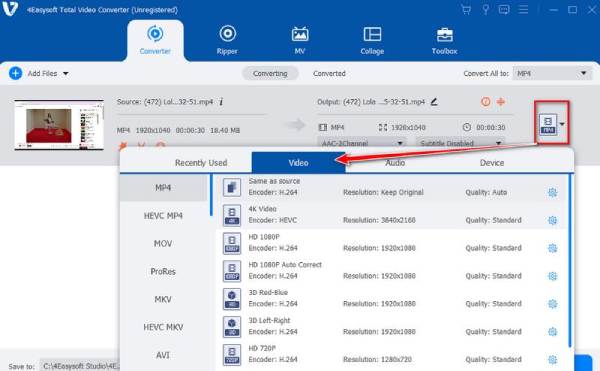Open the Subtitle Disabled dropdown
Screen dimensions: 600x371
pyautogui.click(x=460, y=143)
